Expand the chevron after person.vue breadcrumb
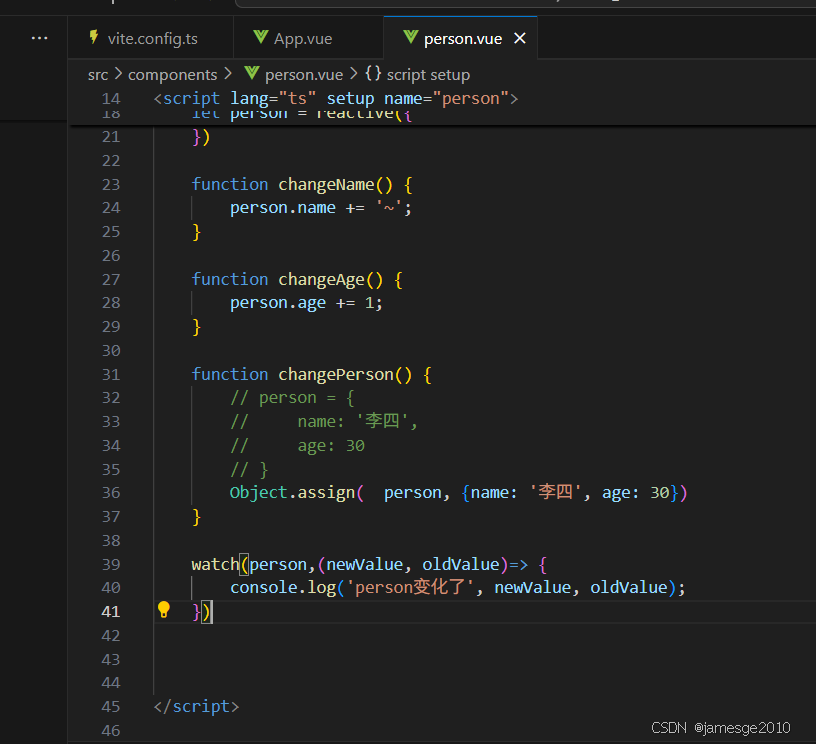Screen dimensions: 816x744 click(354, 74)
